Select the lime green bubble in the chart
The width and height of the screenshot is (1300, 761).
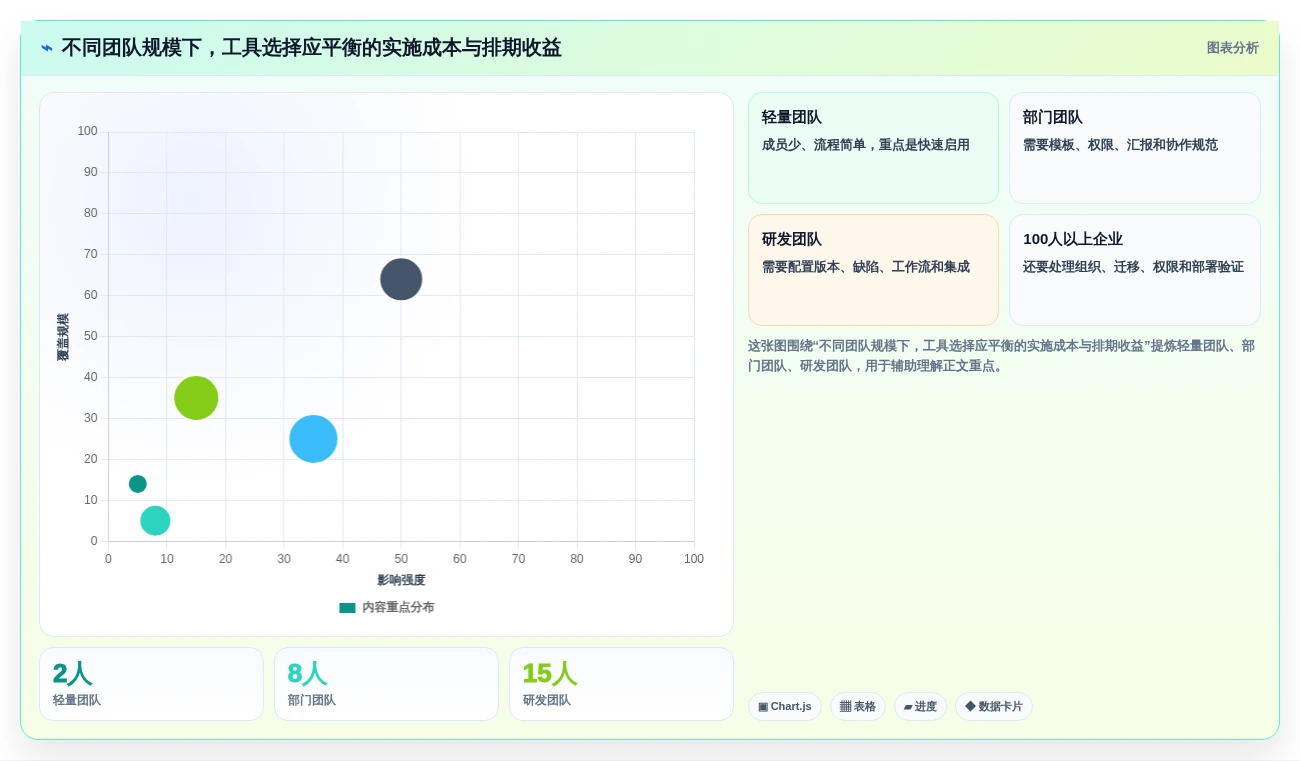click(x=196, y=398)
